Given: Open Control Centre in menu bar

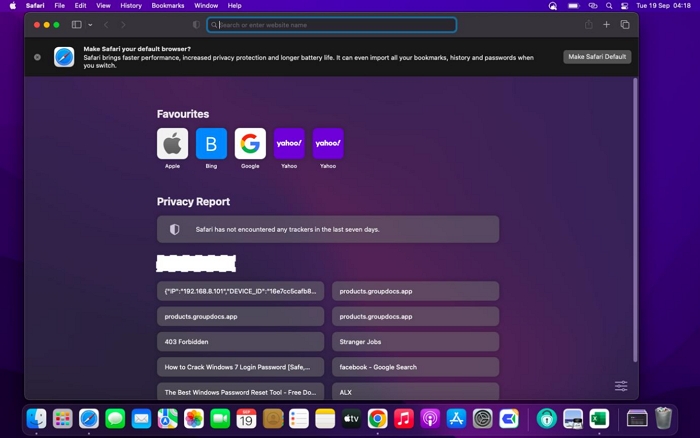Looking at the screenshot, I should (625, 6).
